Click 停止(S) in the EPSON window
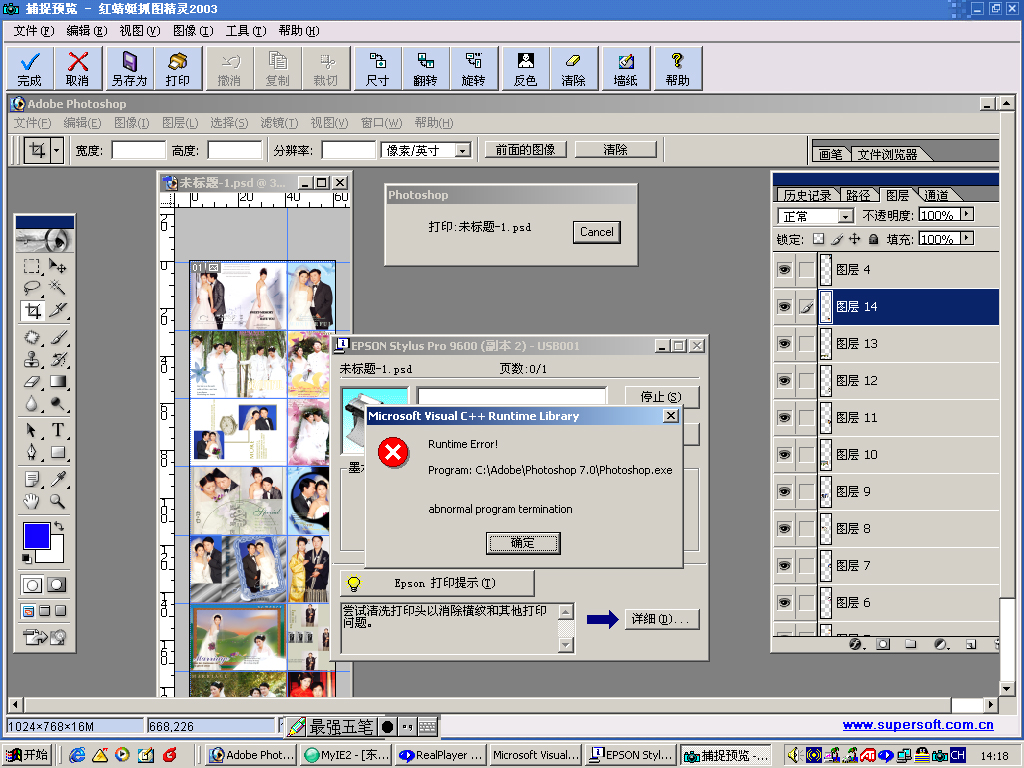The height and width of the screenshot is (768, 1024). click(661, 396)
